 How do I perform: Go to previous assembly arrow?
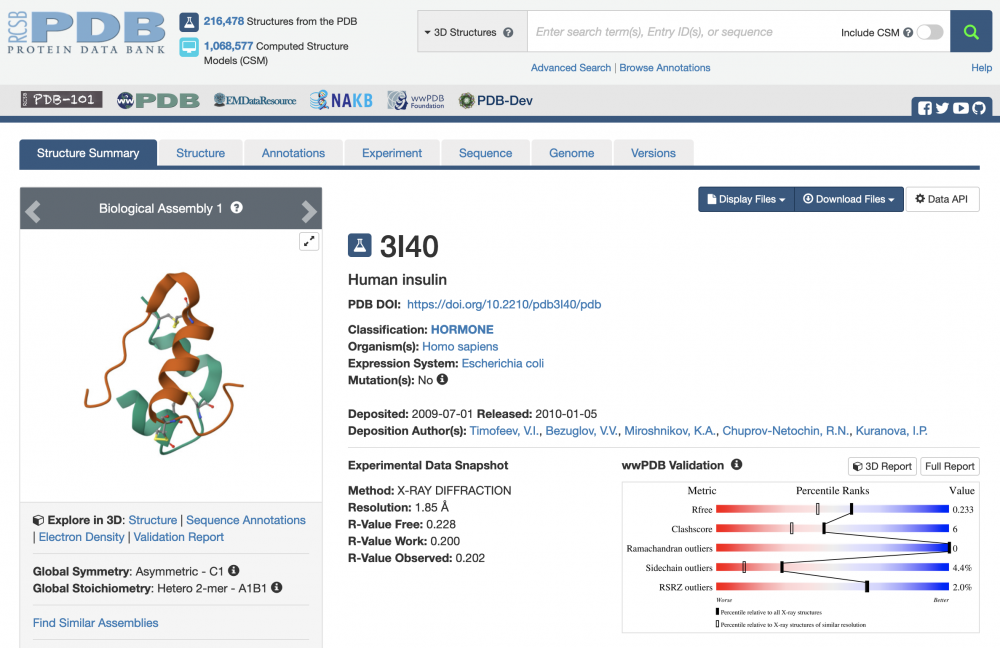point(33,211)
